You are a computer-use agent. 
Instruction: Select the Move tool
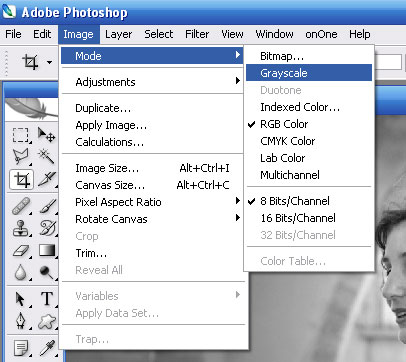[46, 135]
